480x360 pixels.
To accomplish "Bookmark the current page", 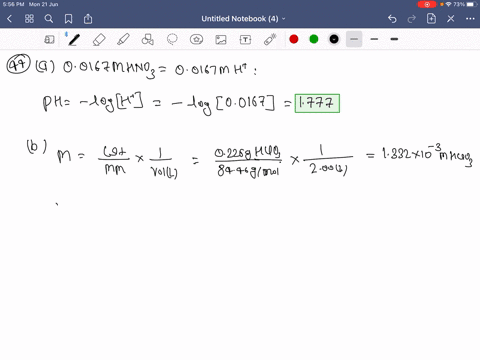I will click(68, 19).
